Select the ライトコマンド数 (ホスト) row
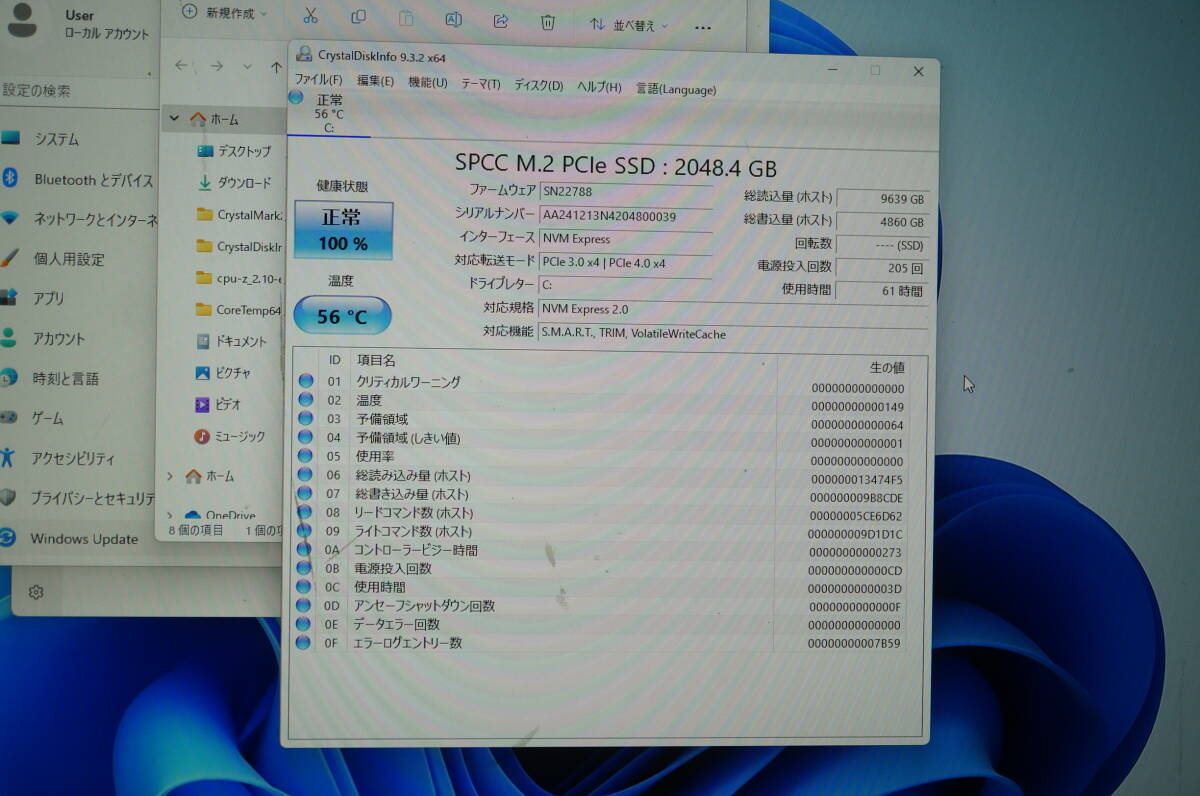This screenshot has width=1200, height=796. [x=600, y=533]
